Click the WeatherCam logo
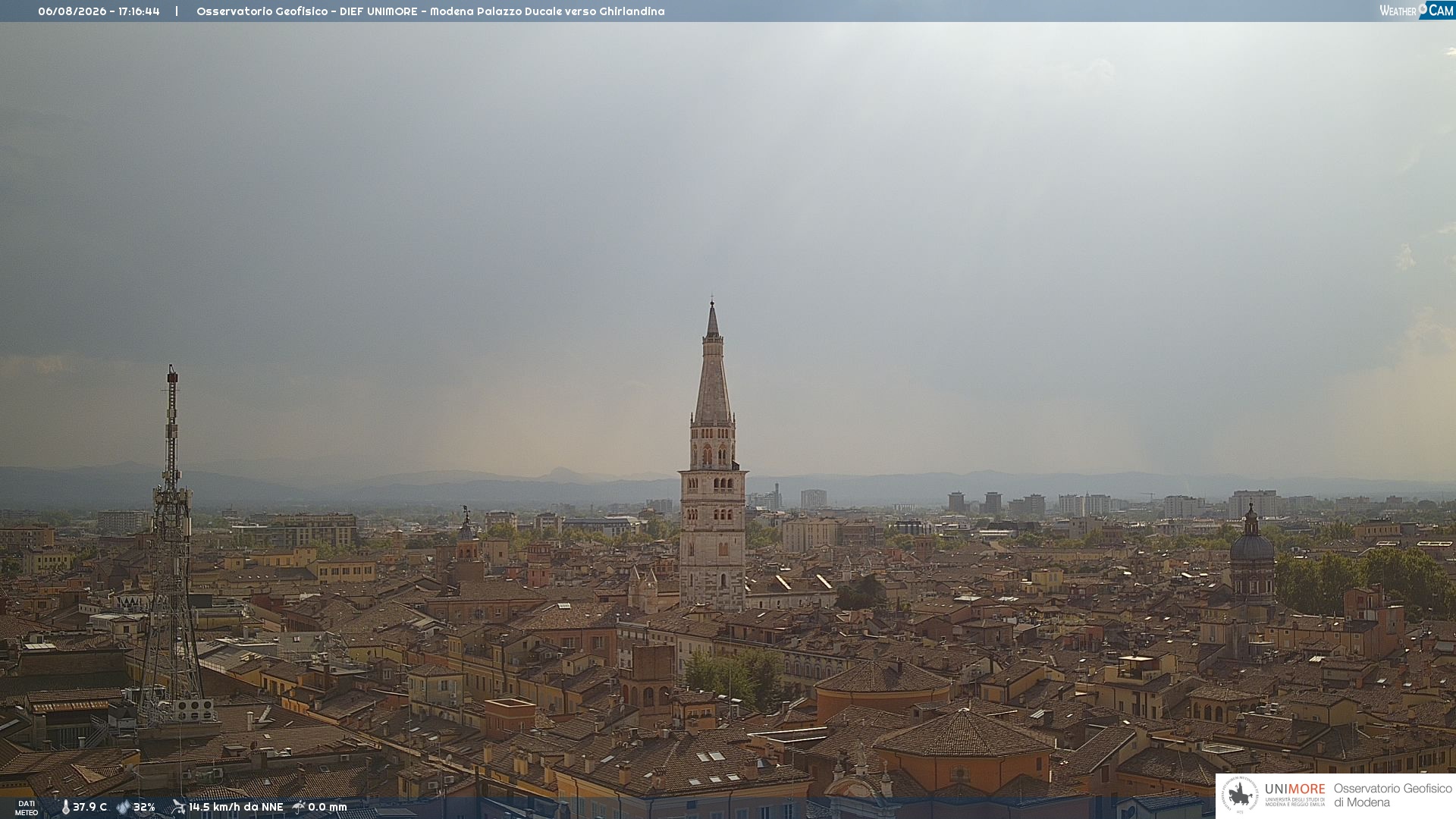This screenshot has height=819, width=1456. pyautogui.click(x=1417, y=11)
